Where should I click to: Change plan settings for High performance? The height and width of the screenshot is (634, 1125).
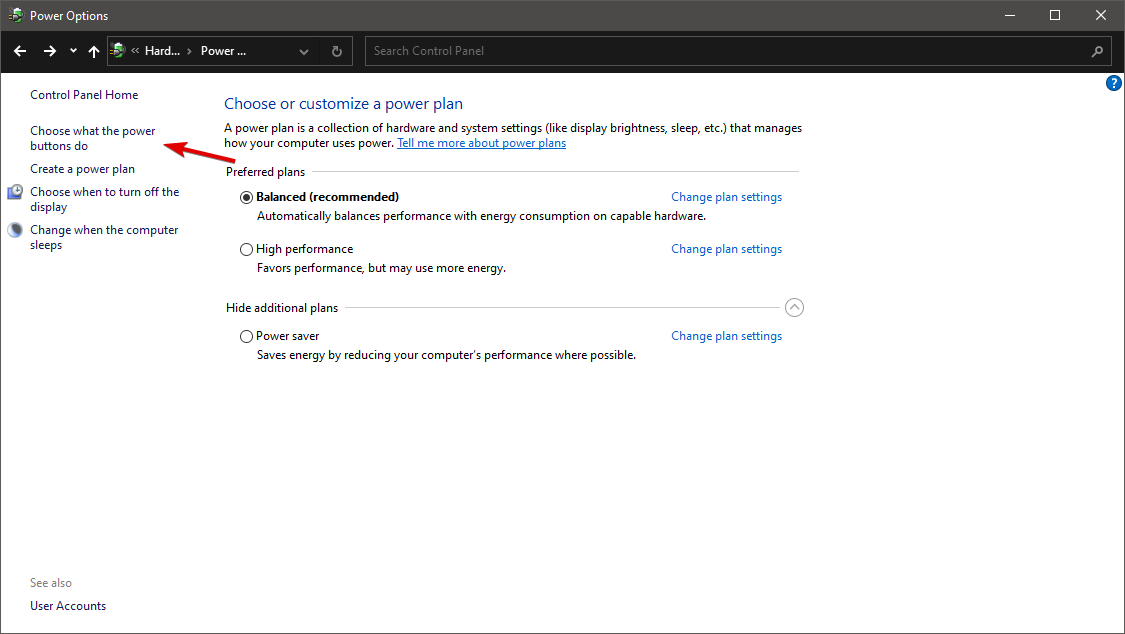(727, 249)
